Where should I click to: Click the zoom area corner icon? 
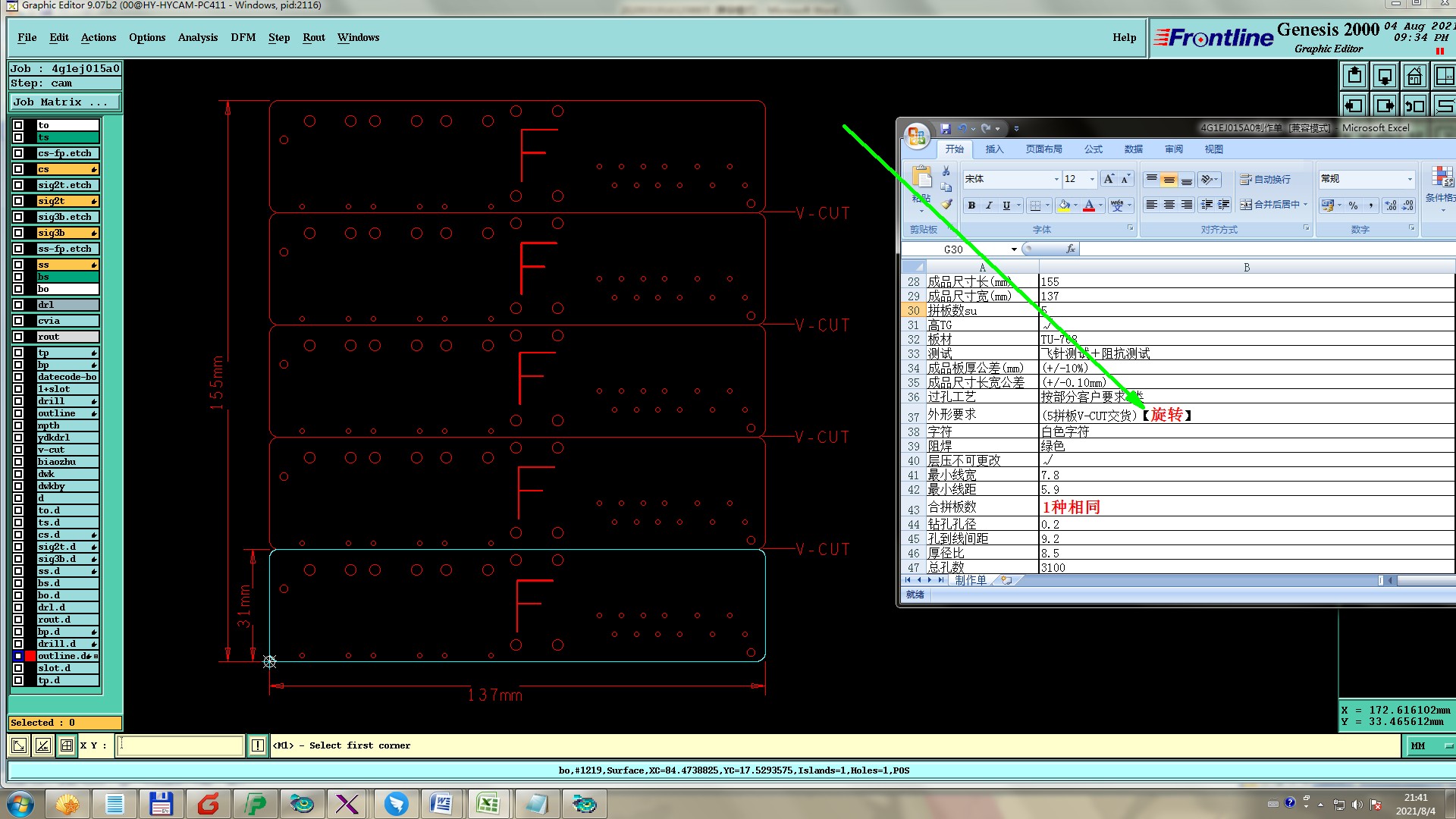coord(19,745)
